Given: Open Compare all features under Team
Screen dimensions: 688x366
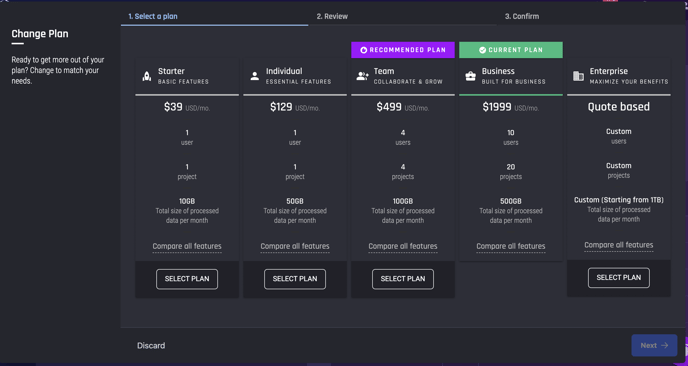Looking at the screenshot, I should [403, 246].
